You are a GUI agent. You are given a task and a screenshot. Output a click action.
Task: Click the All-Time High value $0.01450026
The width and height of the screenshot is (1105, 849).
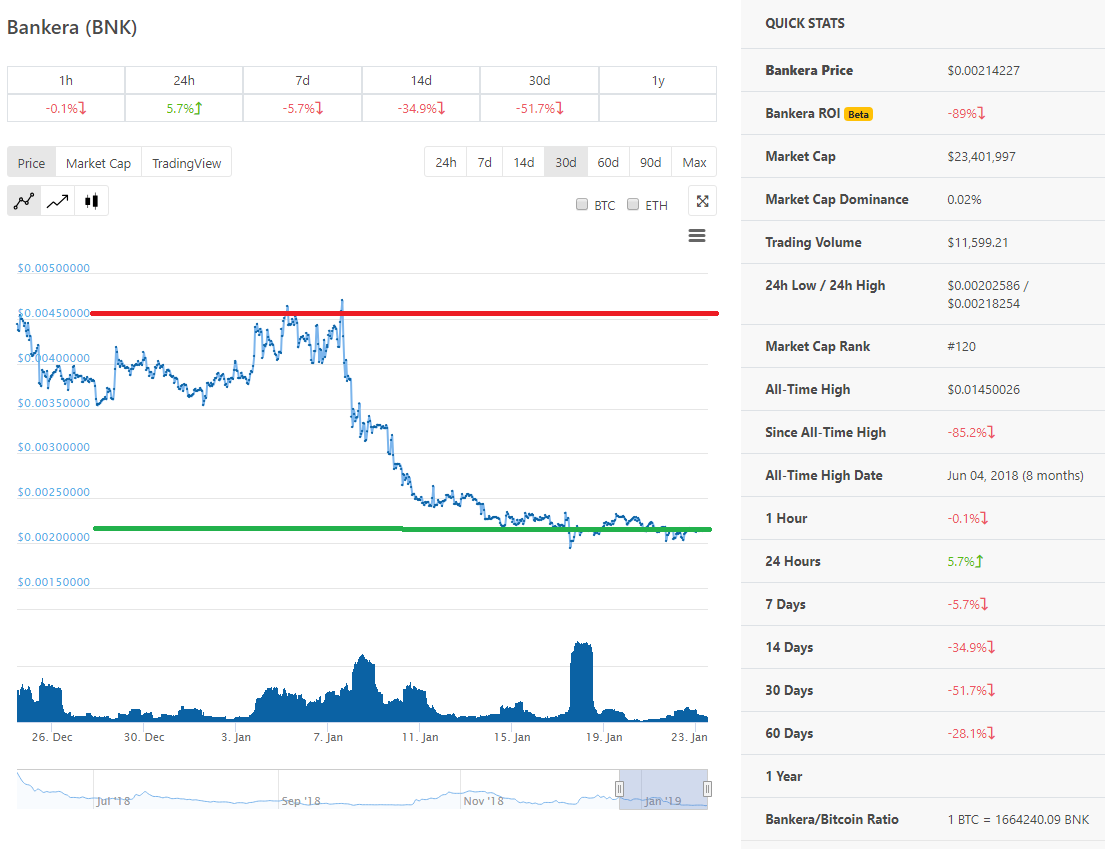(983, 390)
